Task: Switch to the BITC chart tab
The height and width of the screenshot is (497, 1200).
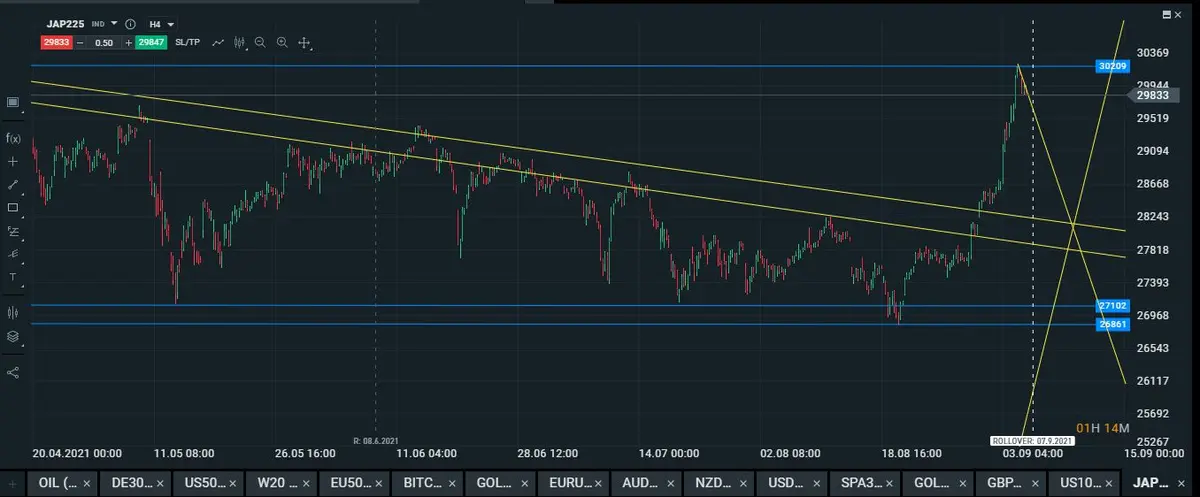Action: (427, 483)
